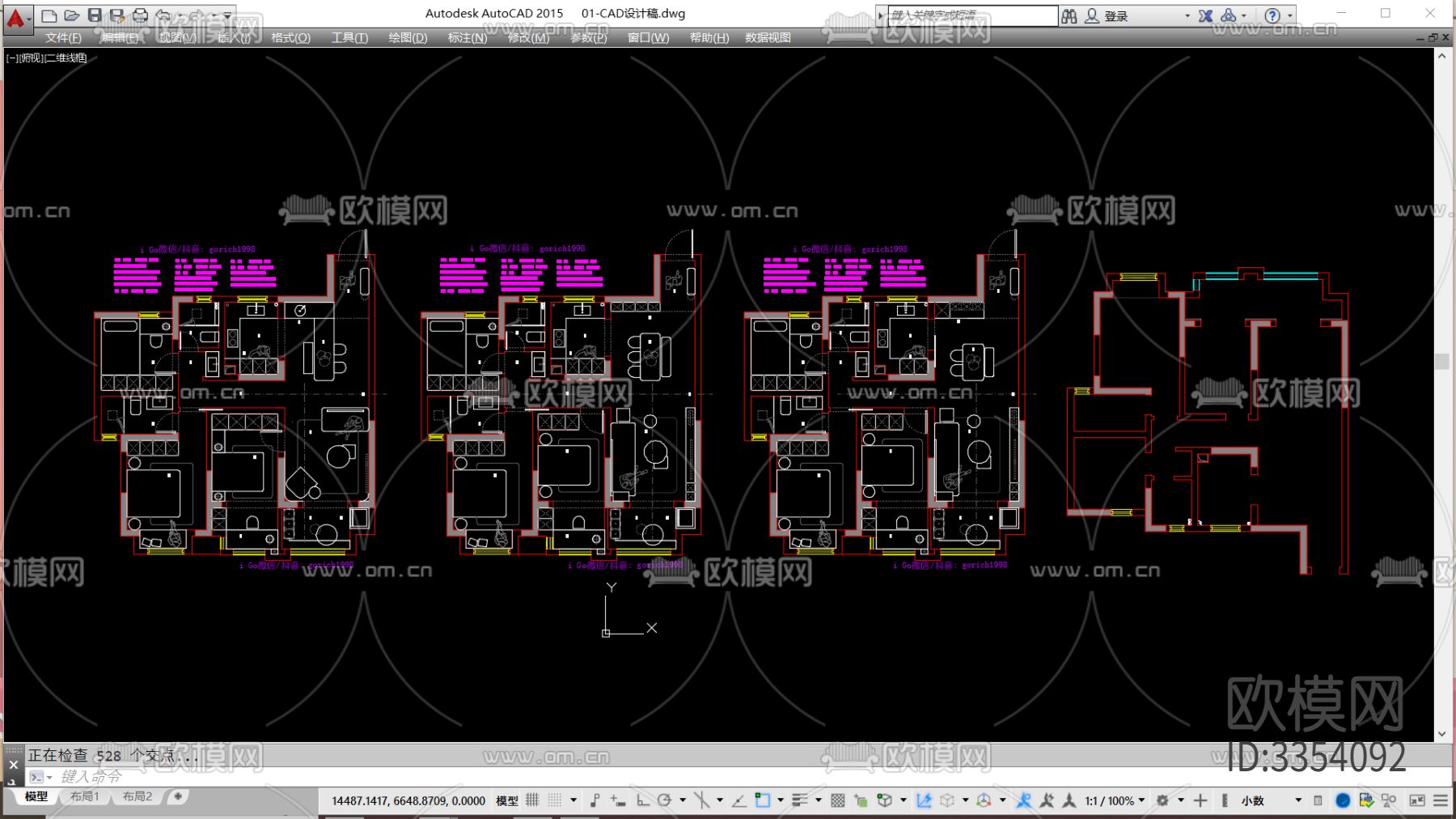The height and width of the screenshot is (819, 1456).
Task: Toggle ortho mode in status bar
Action: pos(643,800)
